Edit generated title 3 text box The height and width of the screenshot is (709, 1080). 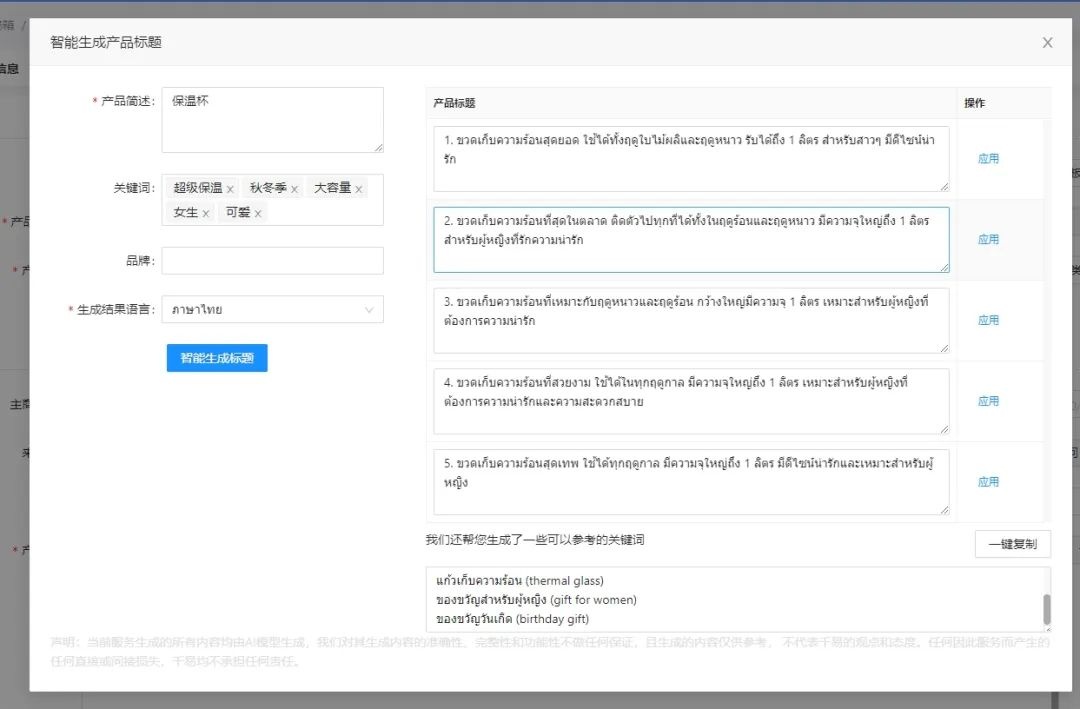692,320
